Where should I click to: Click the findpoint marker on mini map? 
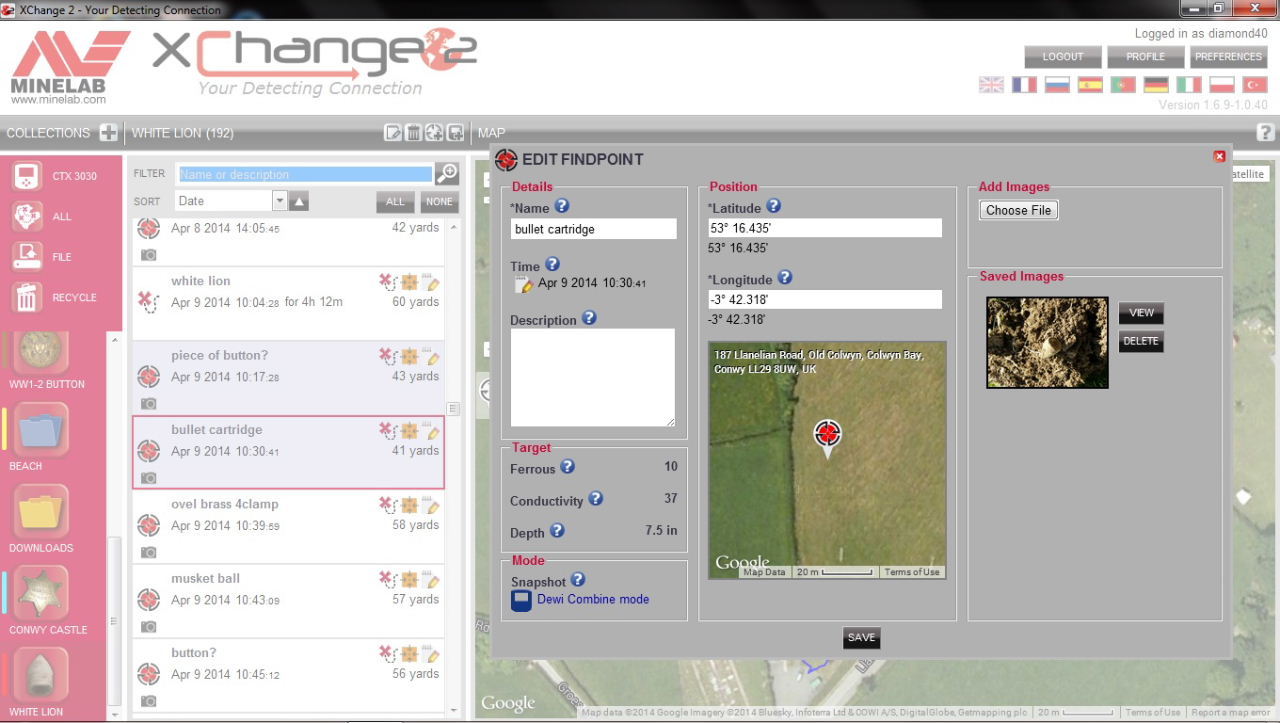(x=827, y=436)
